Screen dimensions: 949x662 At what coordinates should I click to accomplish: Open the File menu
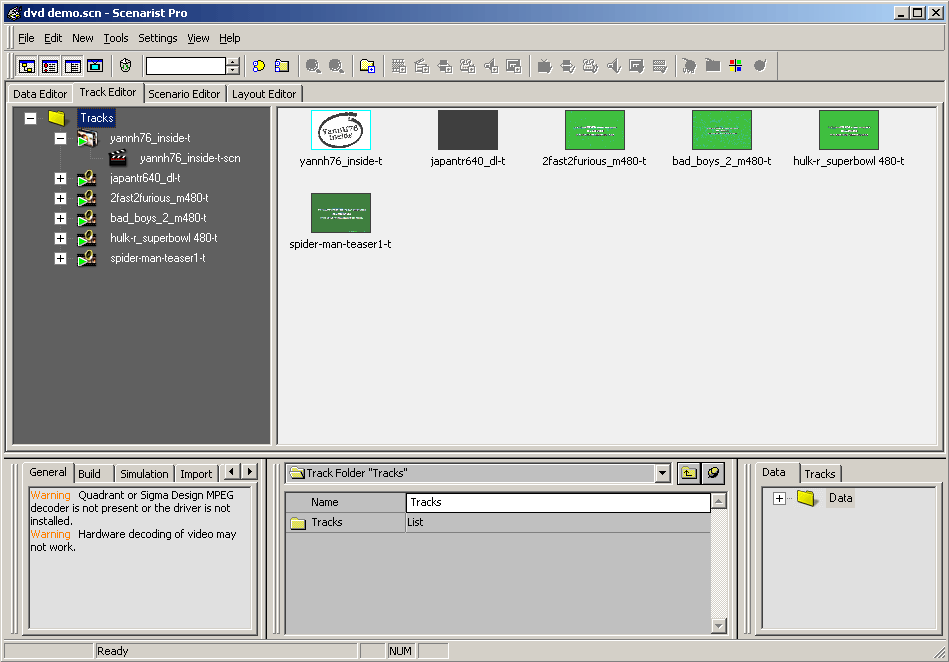[26, 38]
